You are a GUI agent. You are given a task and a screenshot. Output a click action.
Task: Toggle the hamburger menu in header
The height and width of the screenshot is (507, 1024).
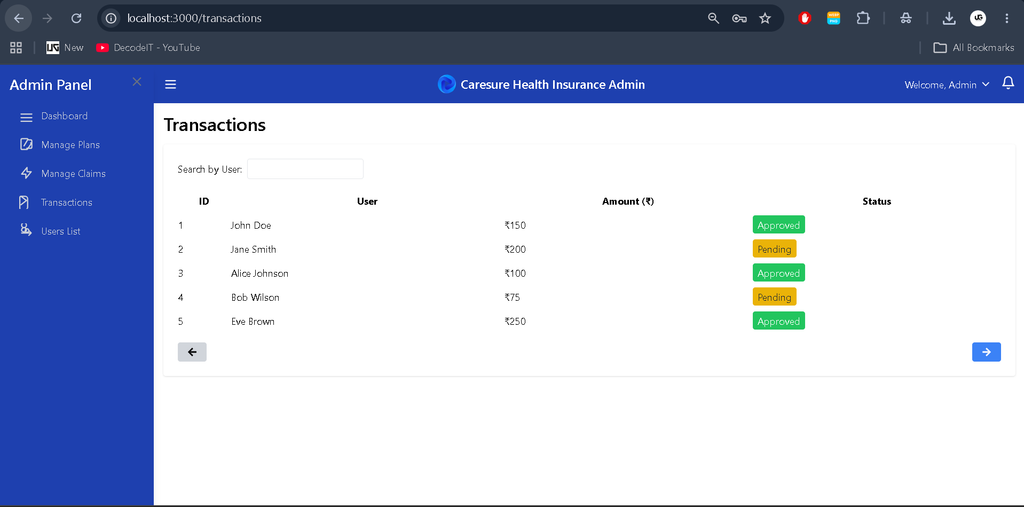point(170,84)
